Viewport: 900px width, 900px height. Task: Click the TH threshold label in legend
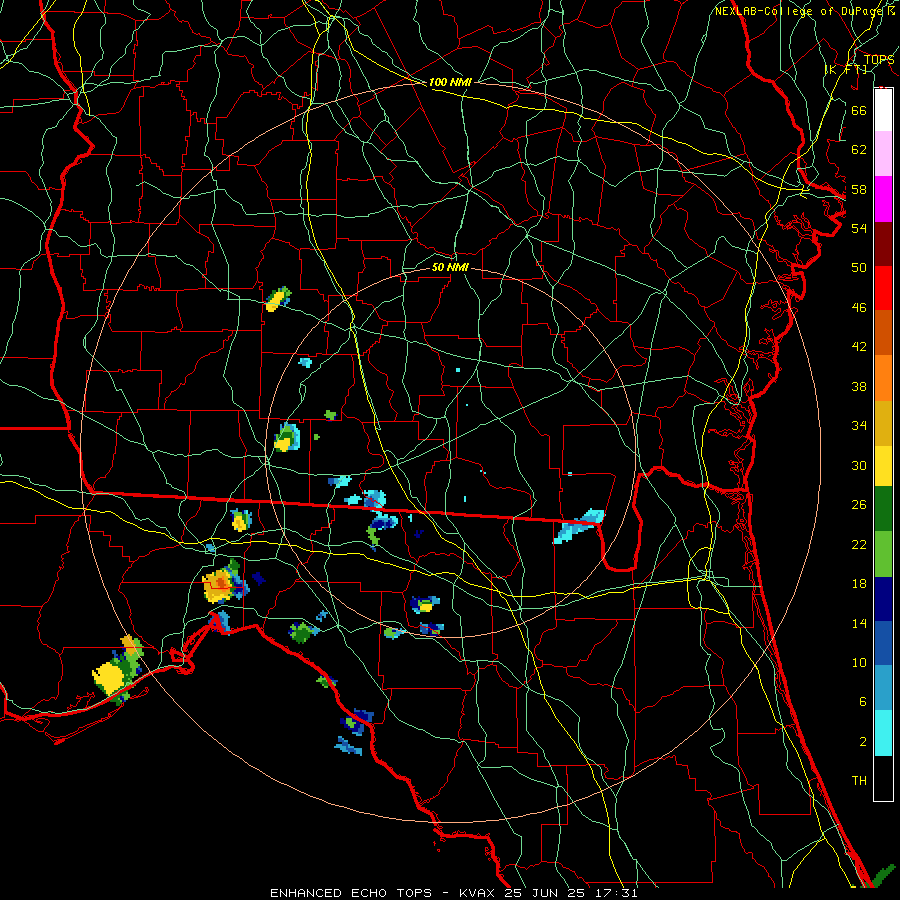tap(859, 781)
